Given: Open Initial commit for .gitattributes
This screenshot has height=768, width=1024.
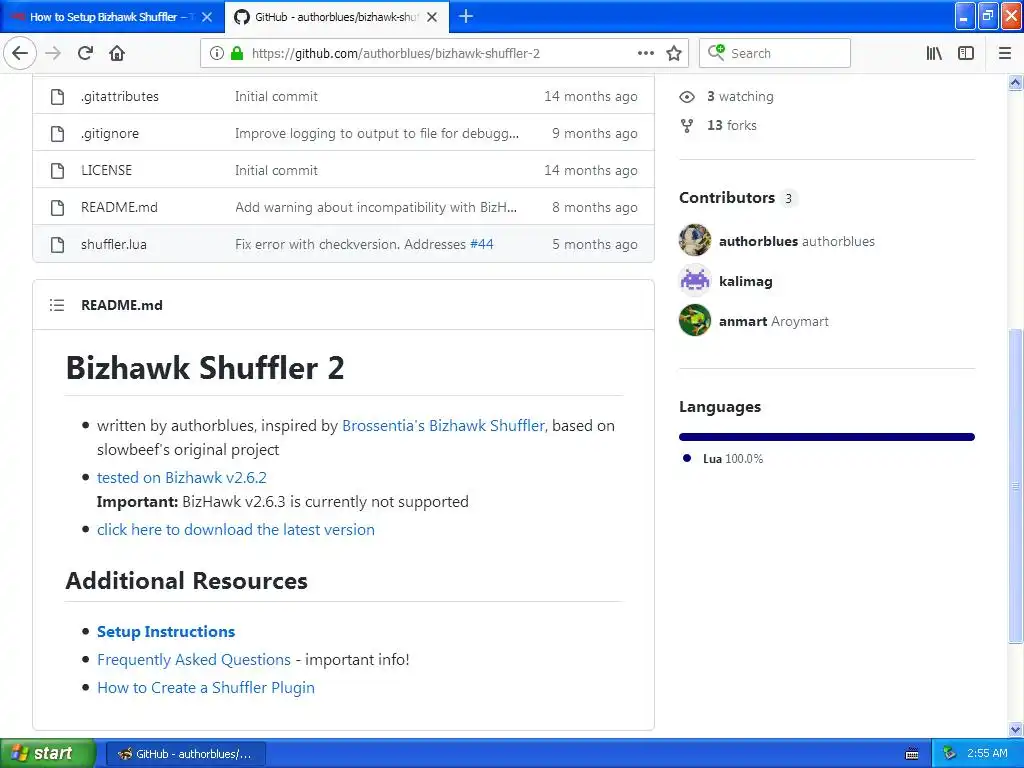Looking at the screenshot, I should [x=276, y=97].
